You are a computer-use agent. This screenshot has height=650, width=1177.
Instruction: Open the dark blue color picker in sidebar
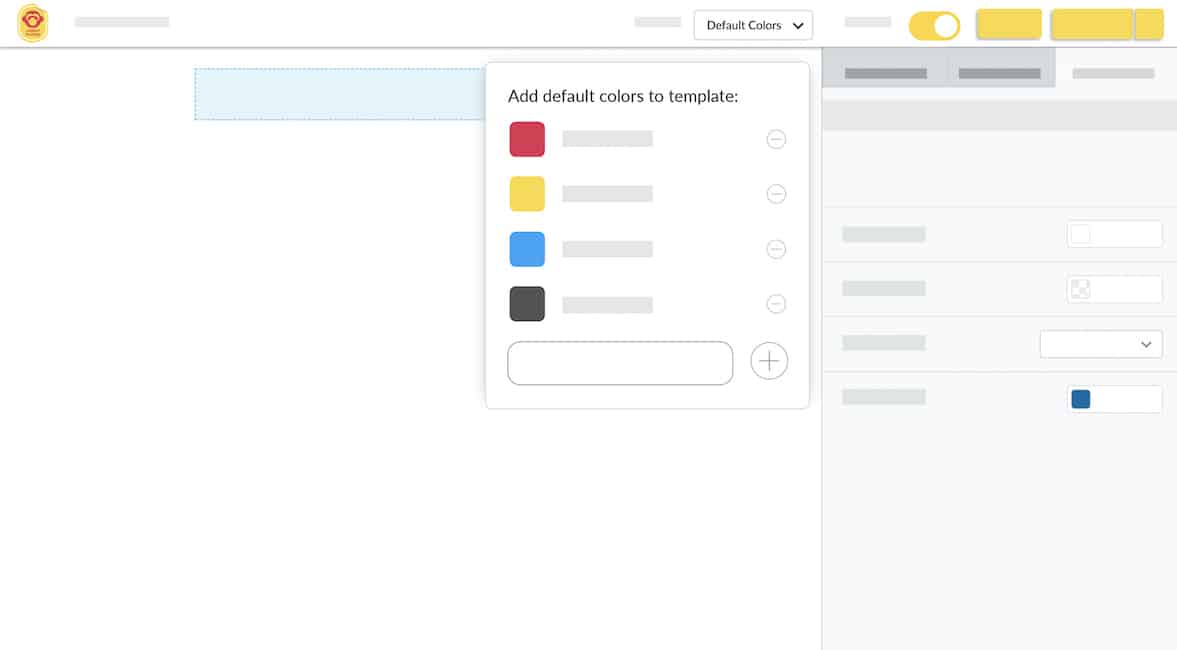coord(1115,399)
